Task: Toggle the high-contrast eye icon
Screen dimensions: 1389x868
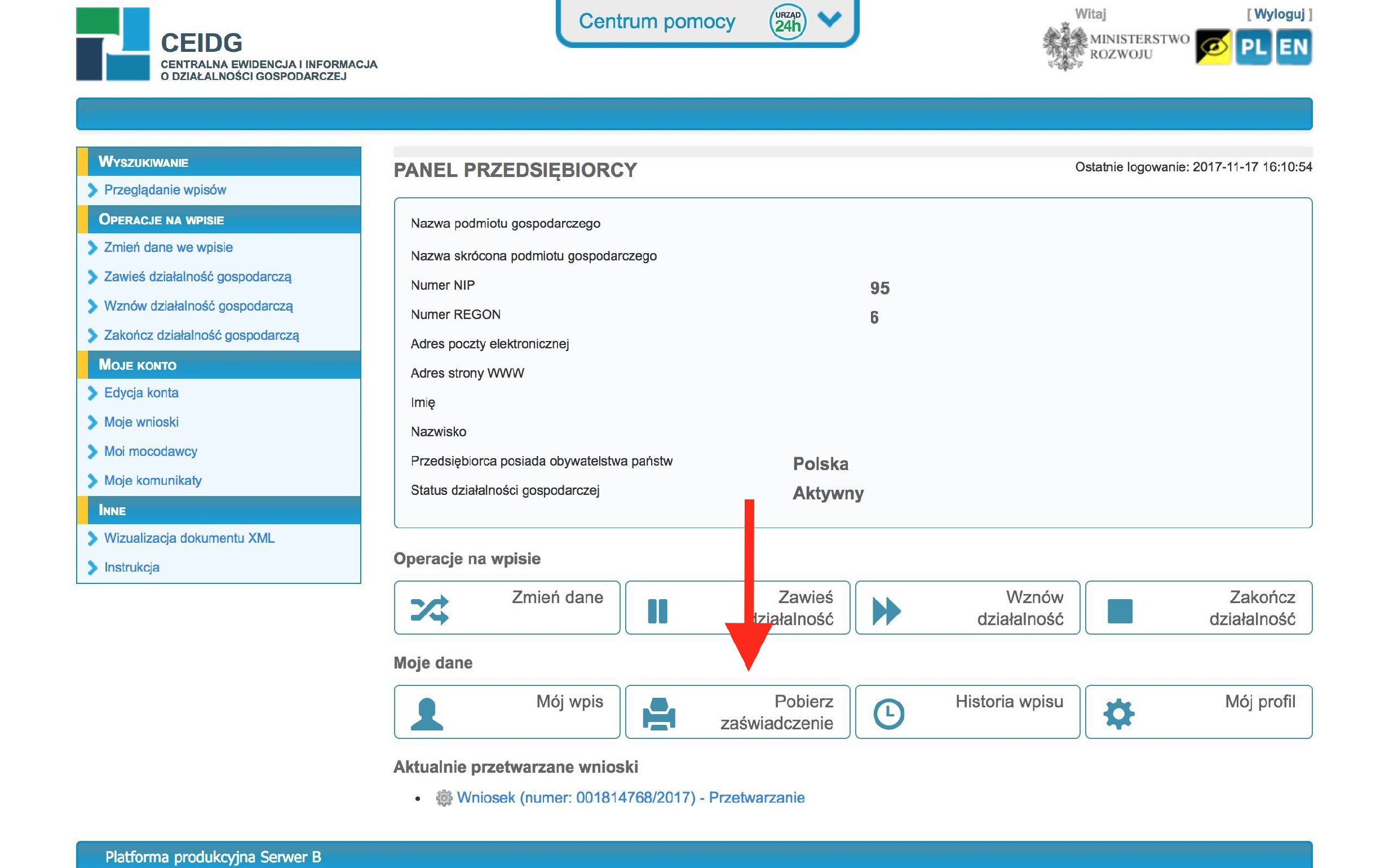Action: [1213, 47]
